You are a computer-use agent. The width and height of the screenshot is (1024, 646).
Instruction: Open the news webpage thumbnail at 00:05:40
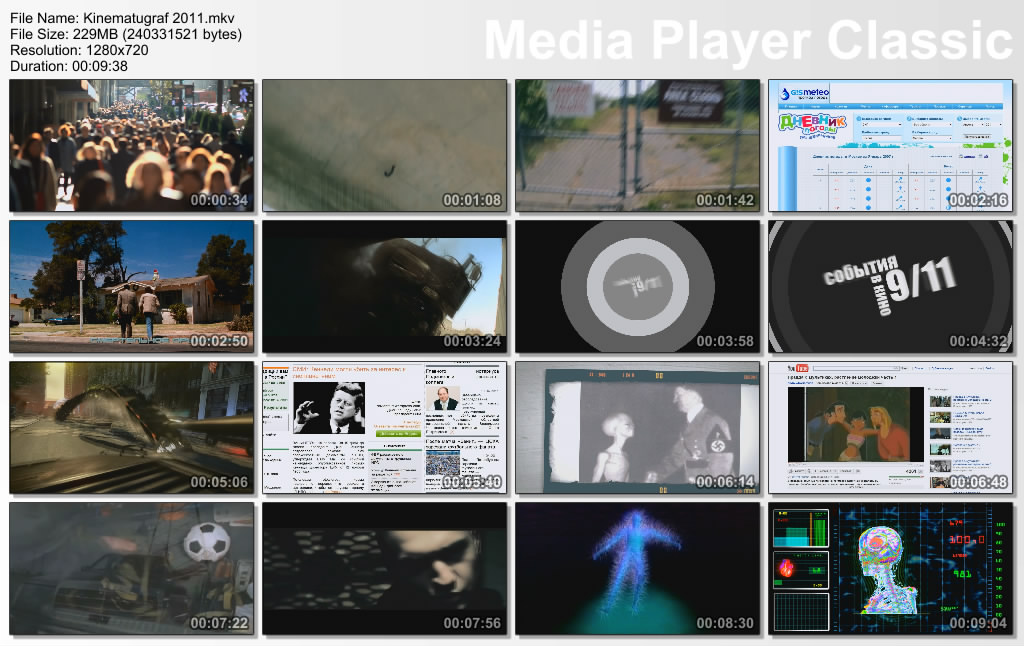[384, 427]
